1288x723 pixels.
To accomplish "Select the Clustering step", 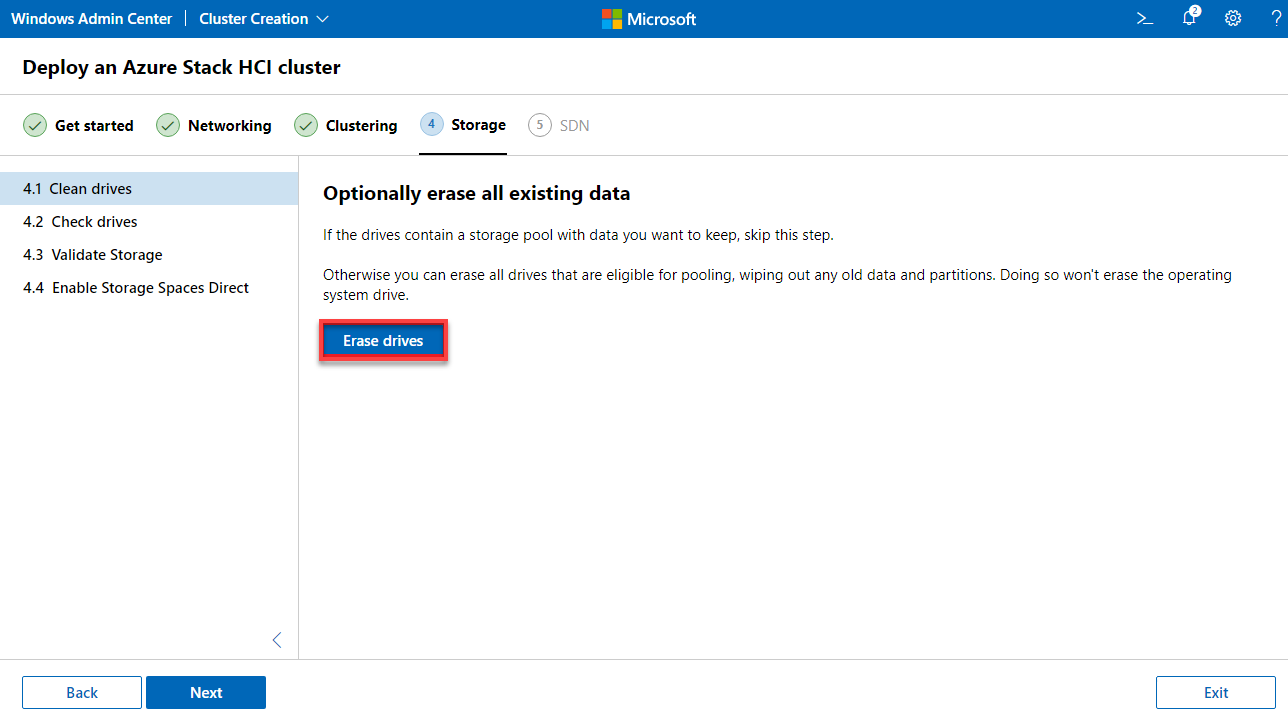I will pos(346,125).
